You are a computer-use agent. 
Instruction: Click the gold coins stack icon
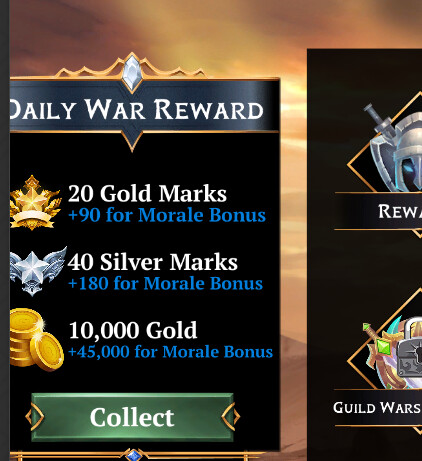[37, 340]
